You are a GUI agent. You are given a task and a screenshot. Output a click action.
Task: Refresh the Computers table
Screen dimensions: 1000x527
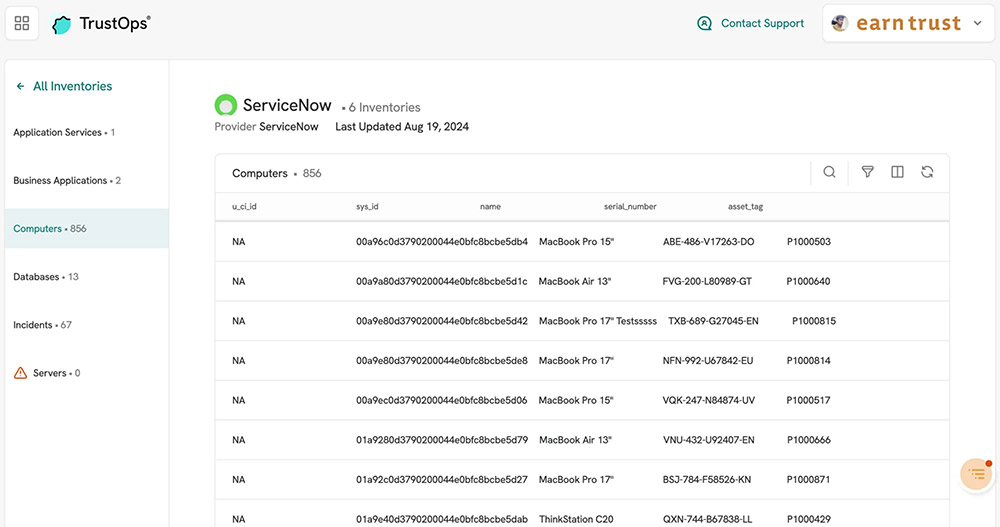pyautogui.click(x=927, y=172)
